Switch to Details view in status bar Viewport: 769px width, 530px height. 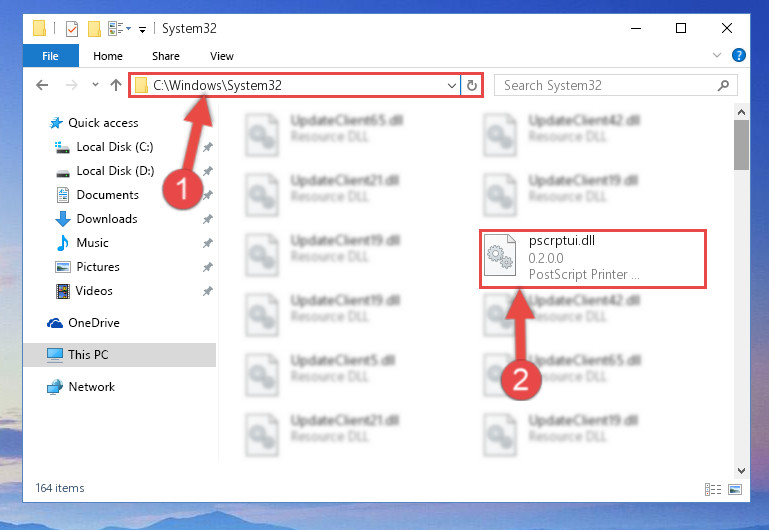[x=713, y=489]
